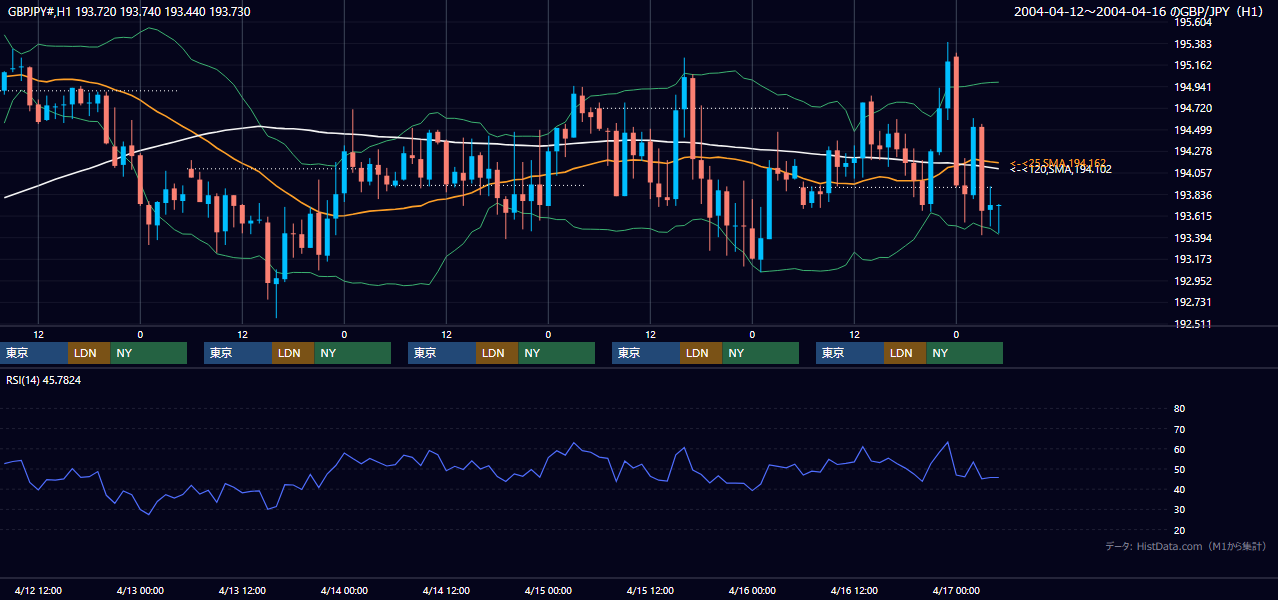This screenshot has height=600, width=1278.
Task: Click price axis label 193.394
Action: coord(1193,238)
